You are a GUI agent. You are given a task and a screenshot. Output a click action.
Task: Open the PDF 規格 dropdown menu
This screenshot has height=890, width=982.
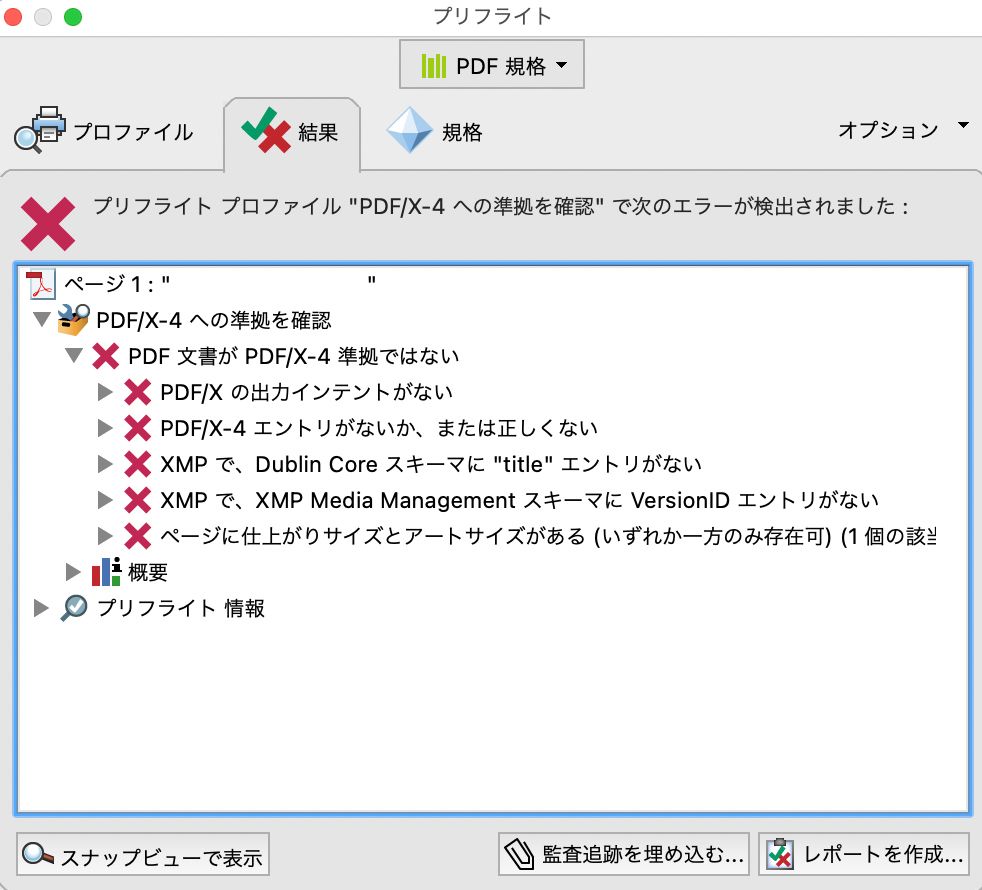click(492, 65)
